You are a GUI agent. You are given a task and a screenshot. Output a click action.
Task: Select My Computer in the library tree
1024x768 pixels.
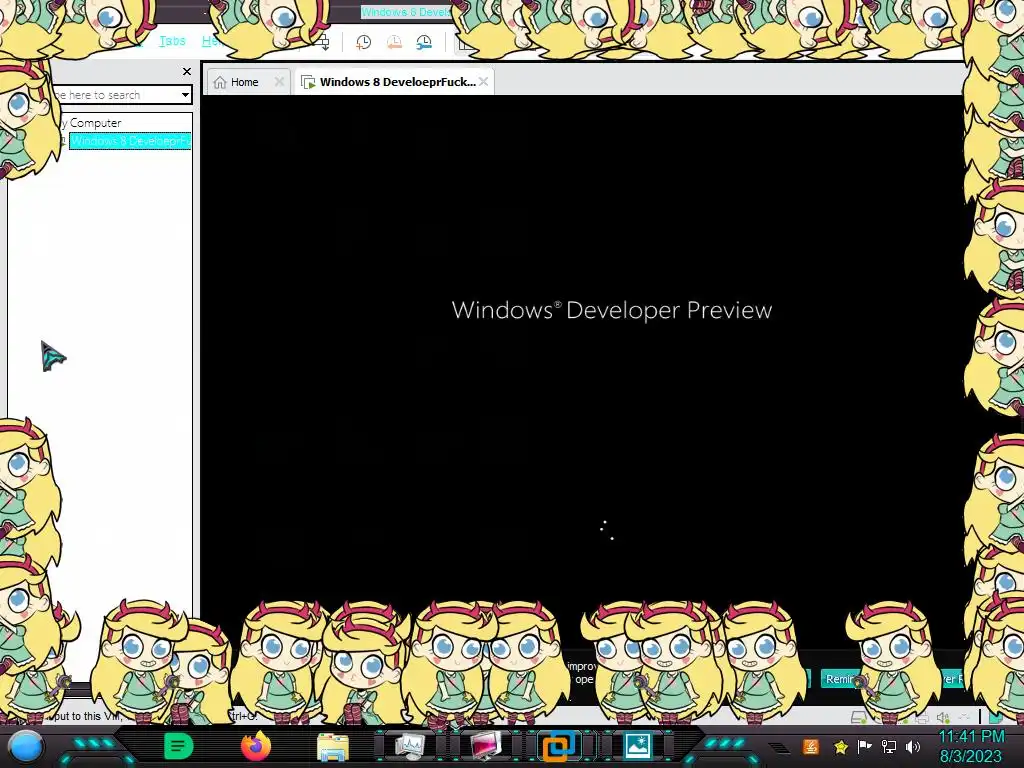[90, 123]
